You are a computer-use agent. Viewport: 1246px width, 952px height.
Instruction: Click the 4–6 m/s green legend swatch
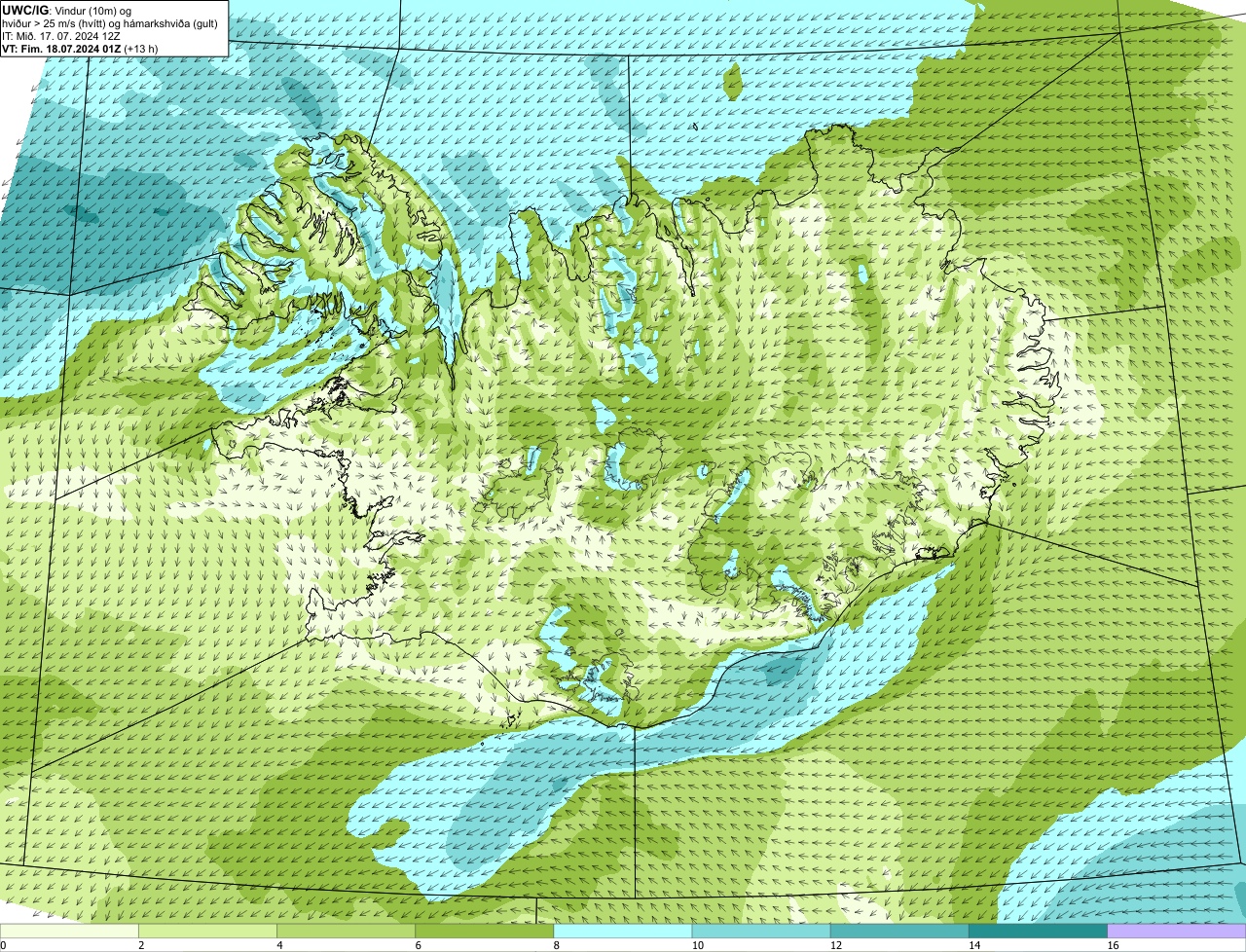347,931
